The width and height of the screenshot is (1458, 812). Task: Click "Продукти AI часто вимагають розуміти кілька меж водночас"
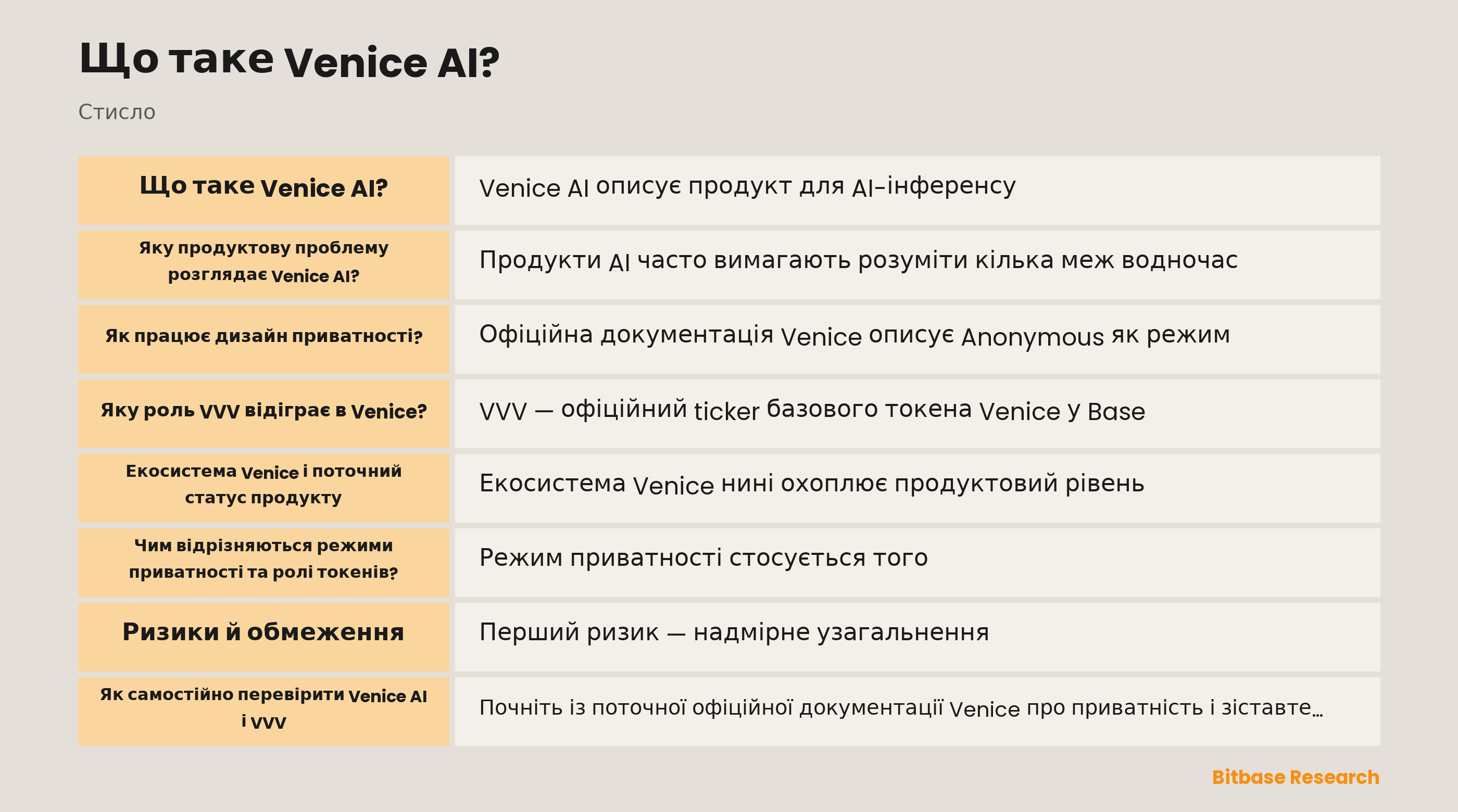tap(858, 261)
